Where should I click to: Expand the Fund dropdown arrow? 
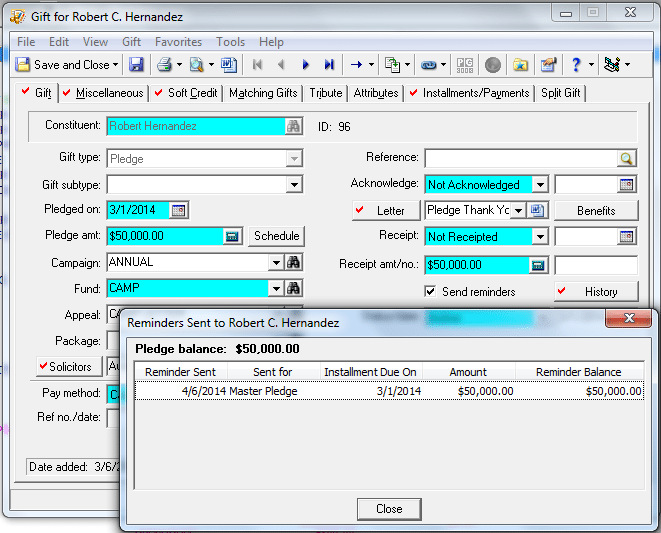coord(276,289)
